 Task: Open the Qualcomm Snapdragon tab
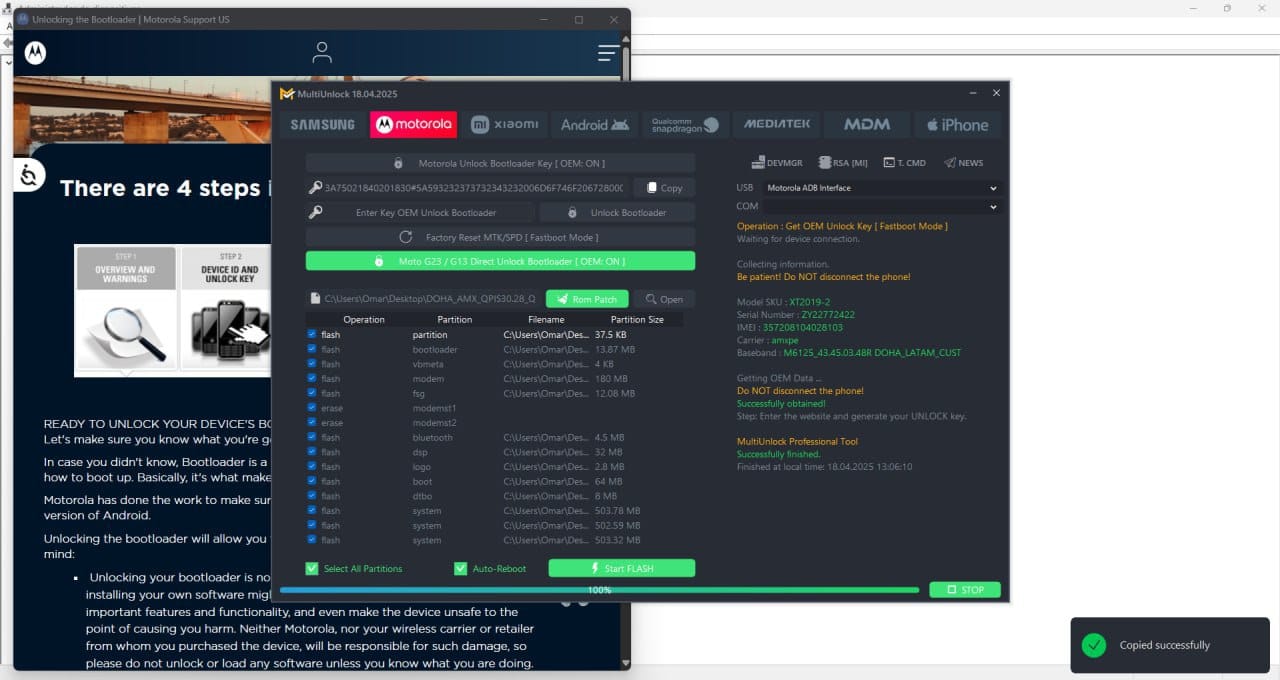[x=685, y=125]
